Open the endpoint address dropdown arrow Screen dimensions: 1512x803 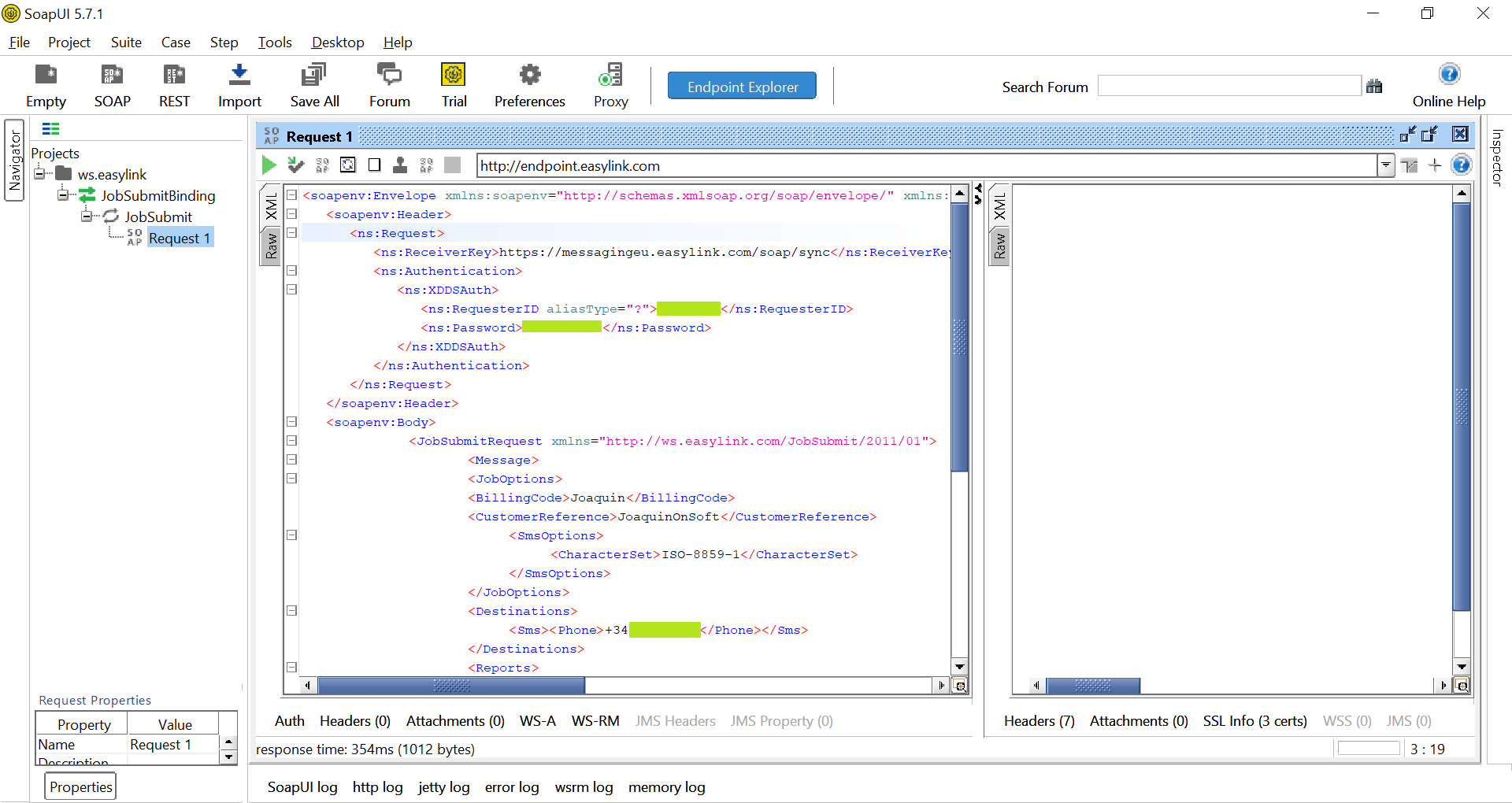coord(1386,165)
